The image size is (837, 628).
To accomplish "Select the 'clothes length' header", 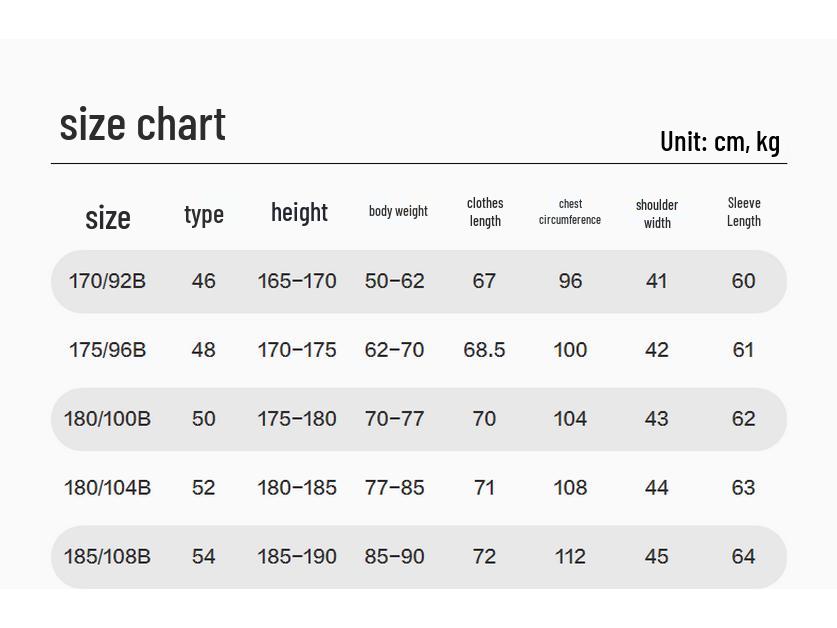I will [485, 212].
